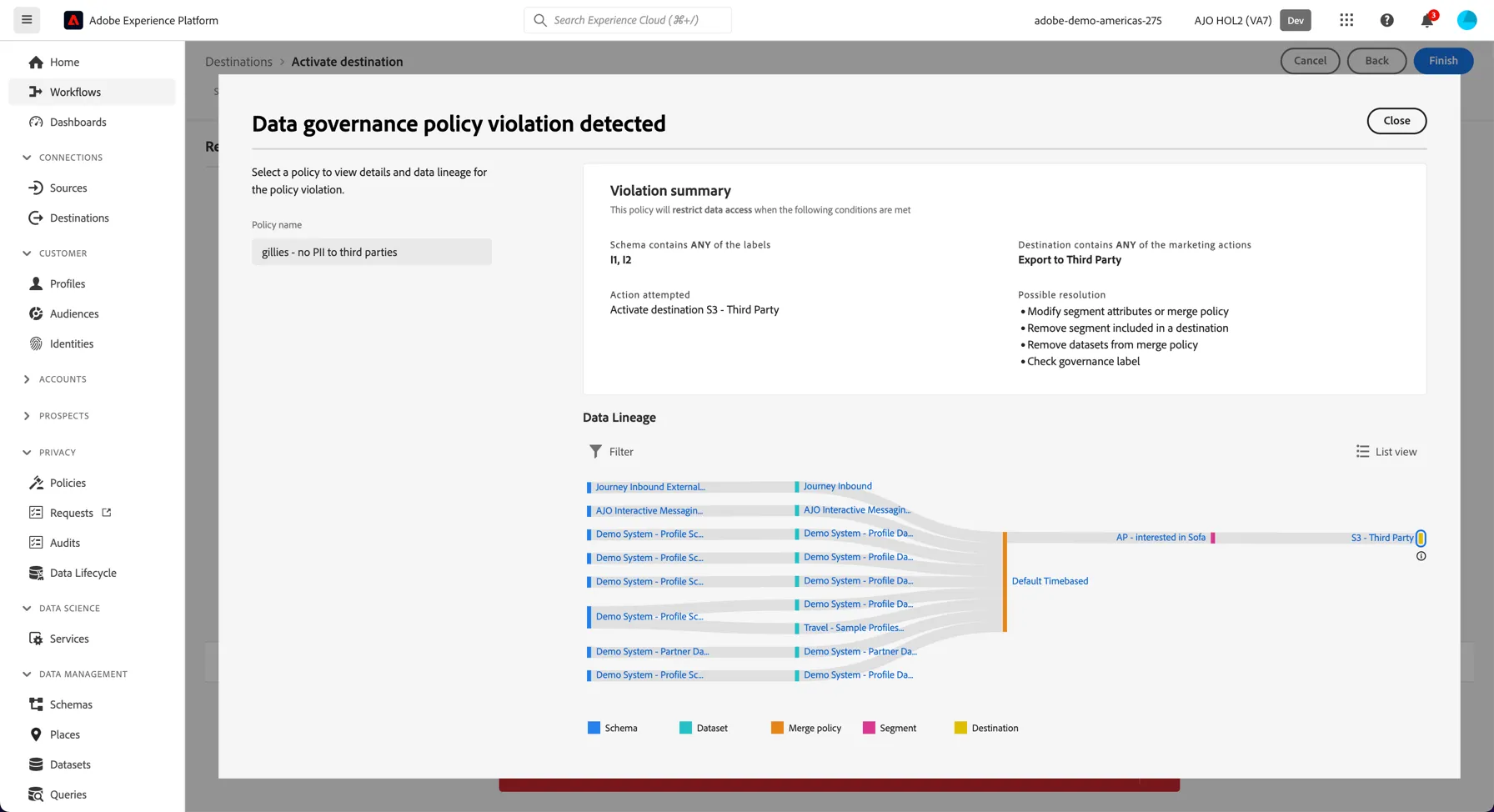Image resolution: width=1494 pixels, height=812 pixels.
Task: Switch to List view
Action: pyautogui.click(x=1386, y=451)
